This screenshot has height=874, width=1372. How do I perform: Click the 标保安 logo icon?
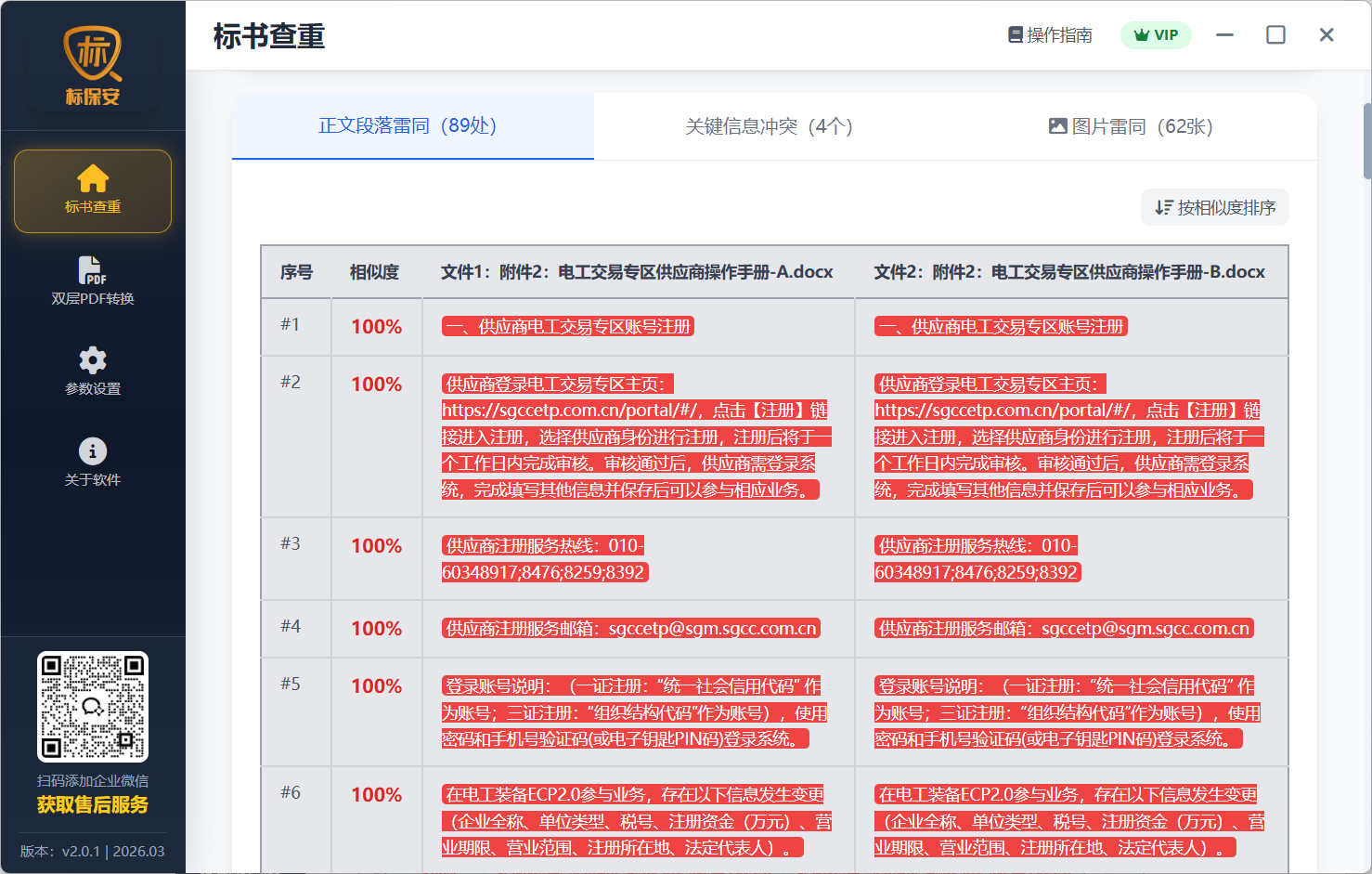point(93,66)
